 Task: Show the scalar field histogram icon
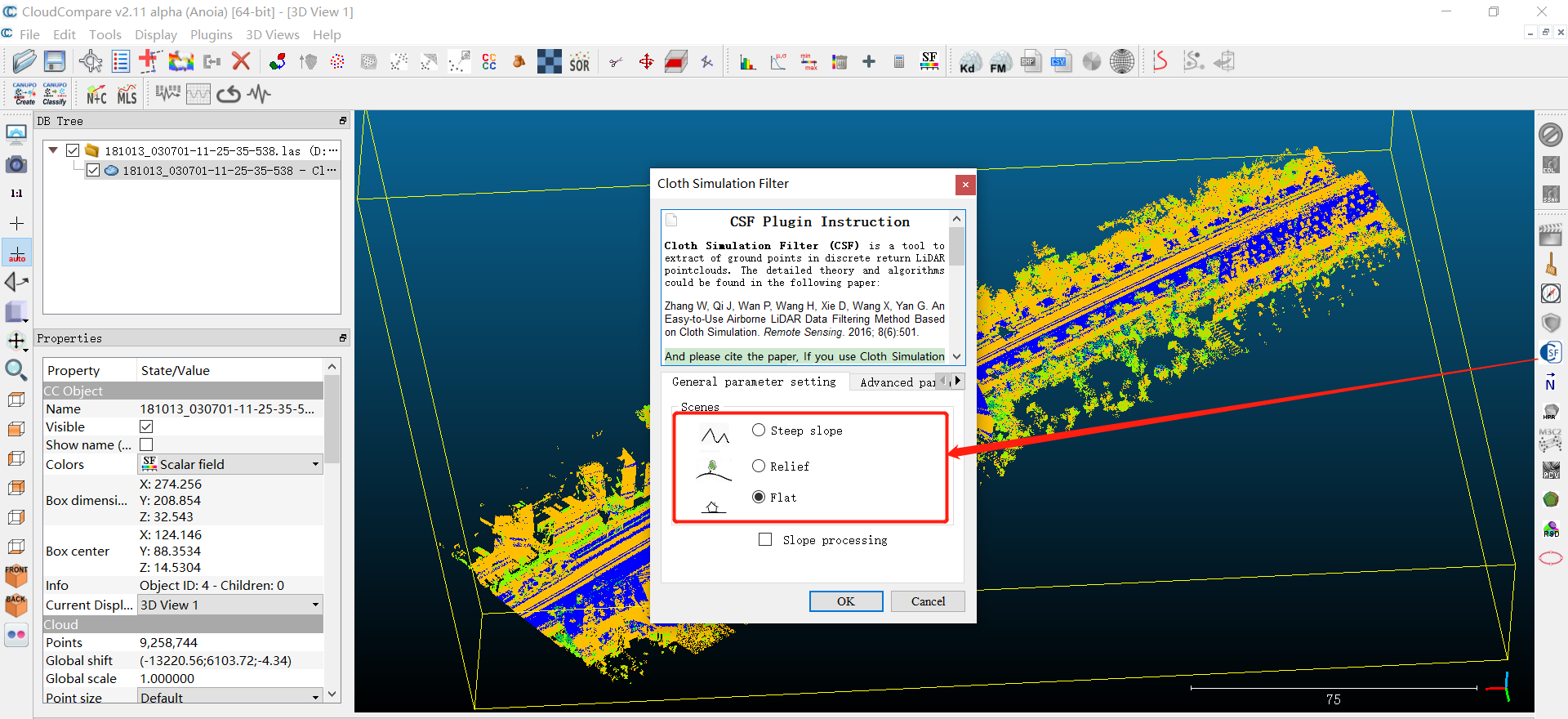pyautogui.click(x=747, y=61)
